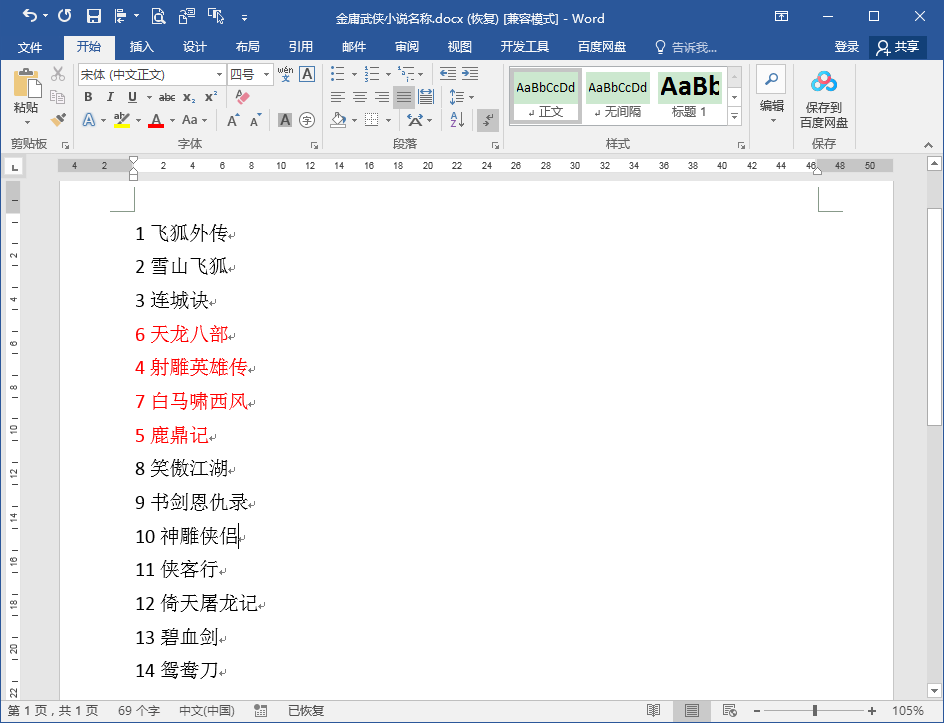The image size is (944, 723).
Task: Switch to the 插入 tab
Action: coord(141,47)
